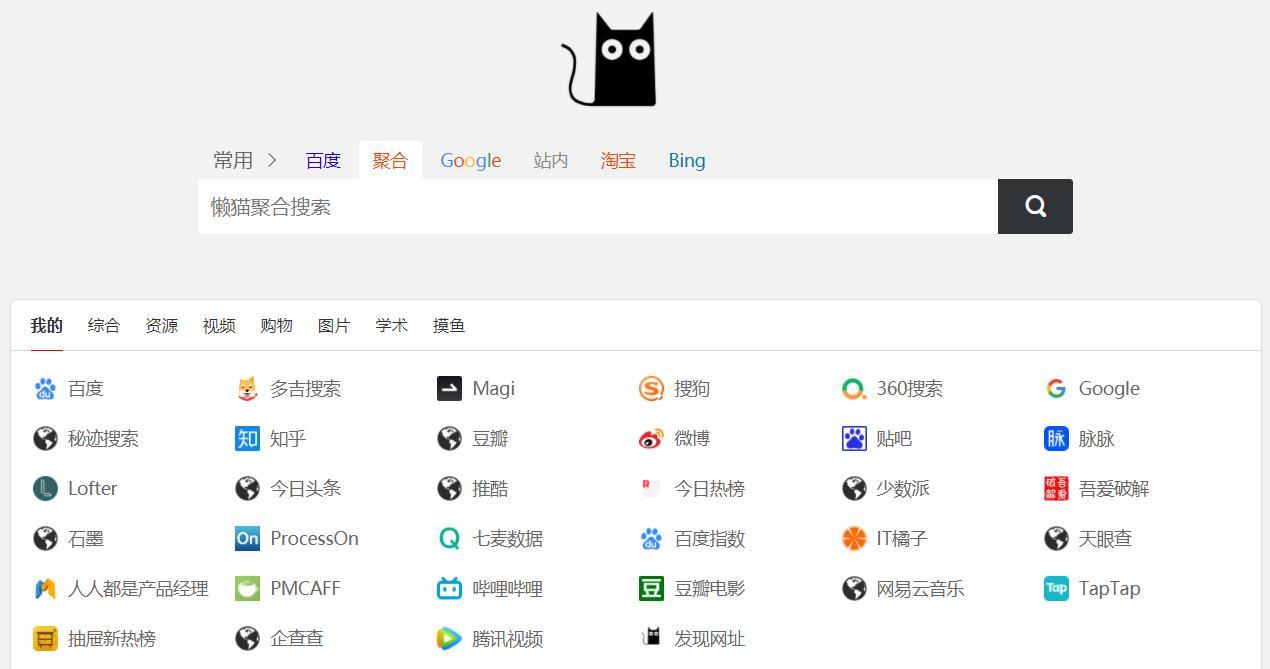The height and width of the screenshot is (669, 1270).
Task: Click the ProcessOn blue On icon
Action: click(247, 538)
